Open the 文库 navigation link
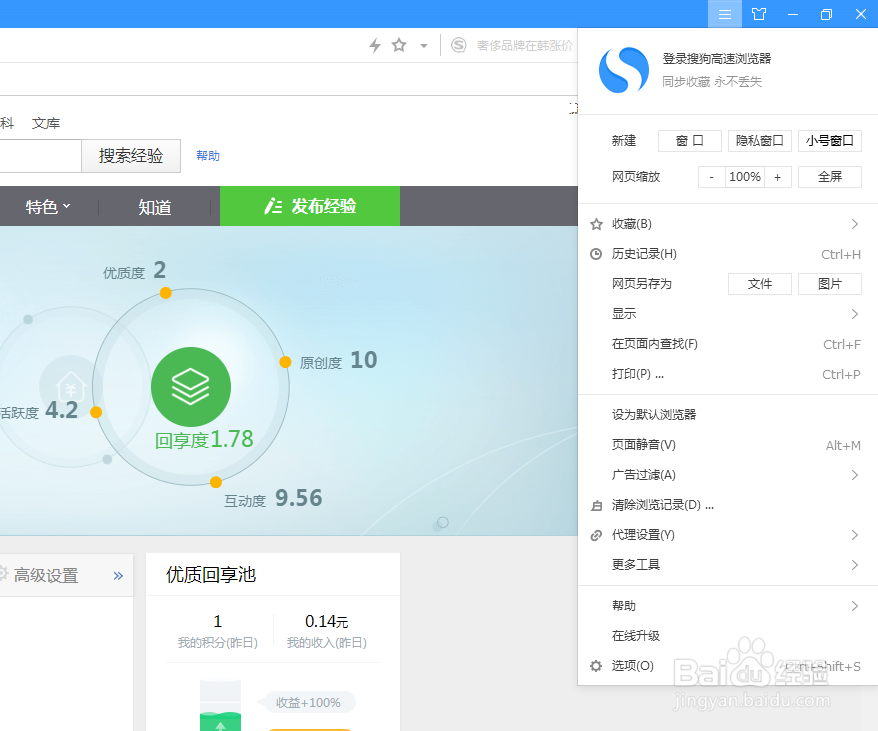 [46, 123]
